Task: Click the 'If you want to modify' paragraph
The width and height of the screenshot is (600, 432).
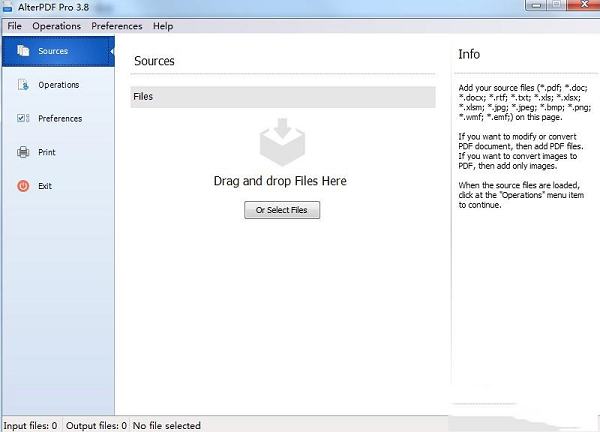Action: pyautogui.click(x=520, y=151)
